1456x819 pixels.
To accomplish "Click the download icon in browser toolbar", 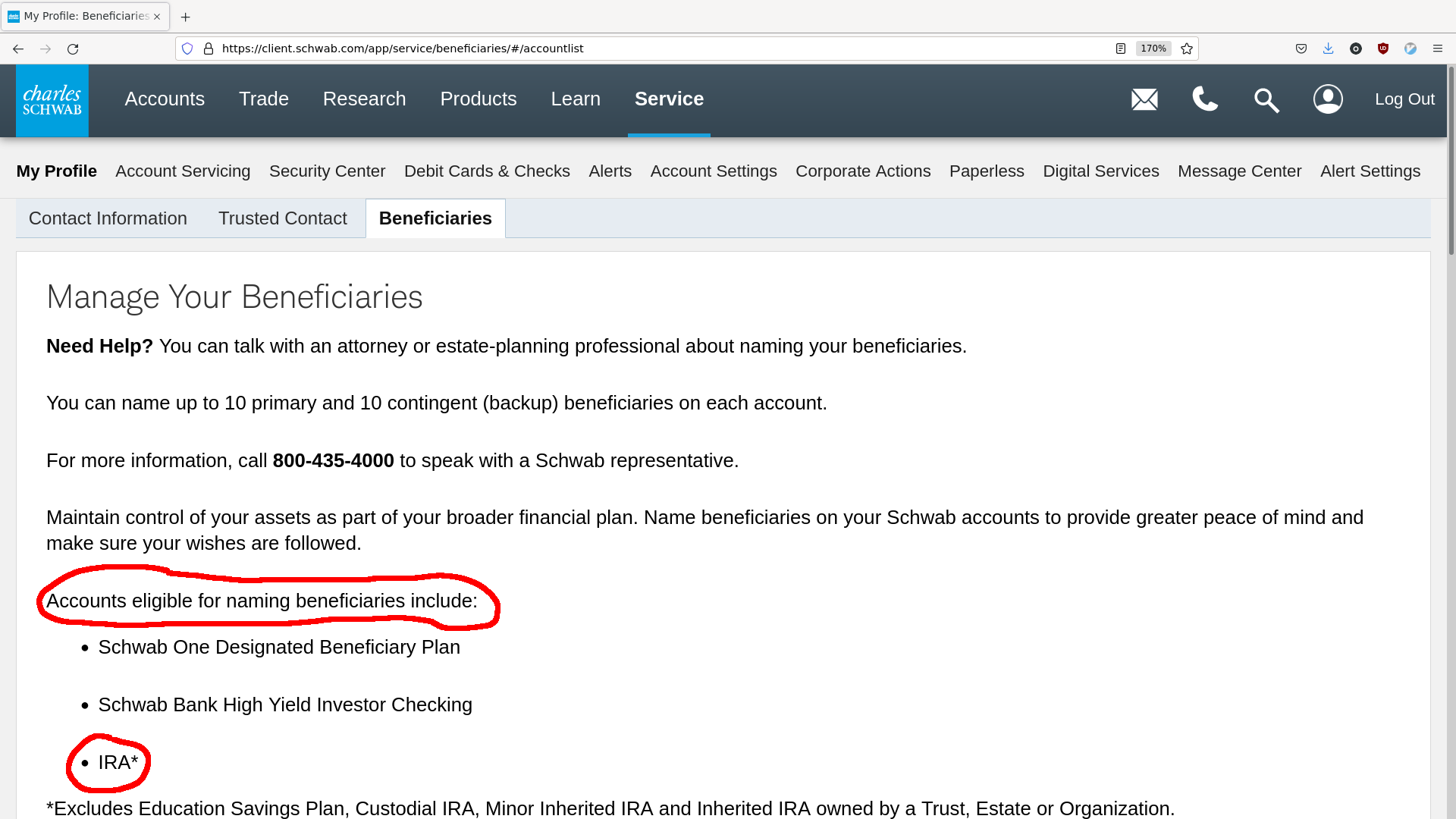I will pyautogui.click(x=1328, y=48).
